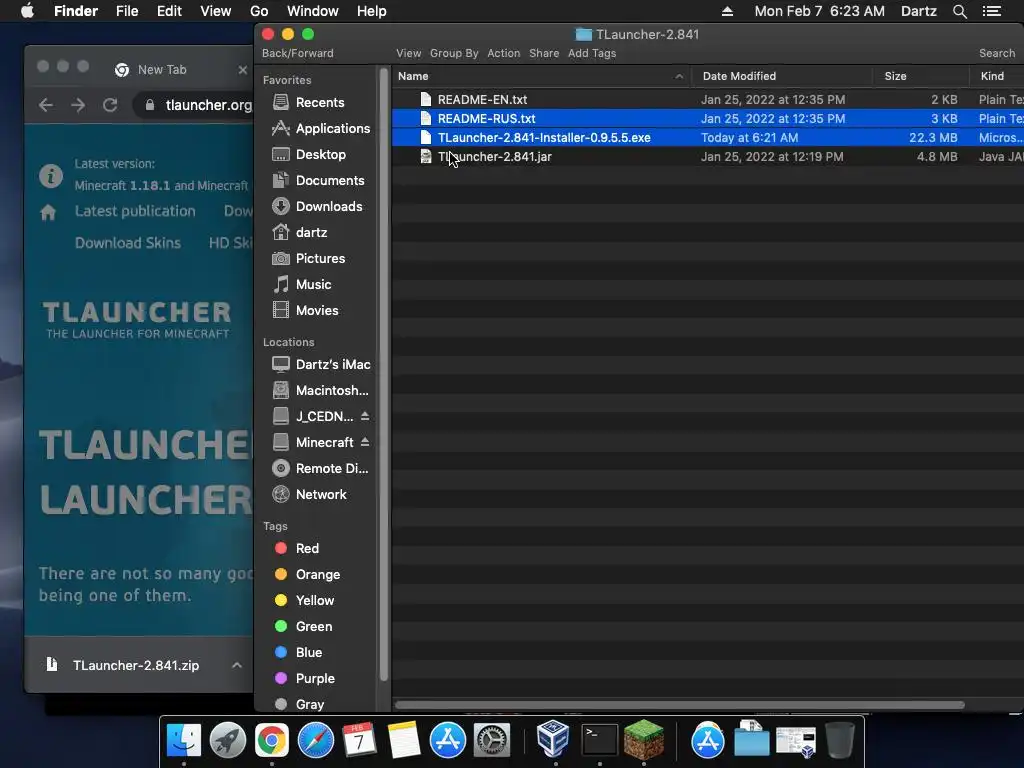
Task: Open Remote Disc in sidebar
Action: point(321,469)
